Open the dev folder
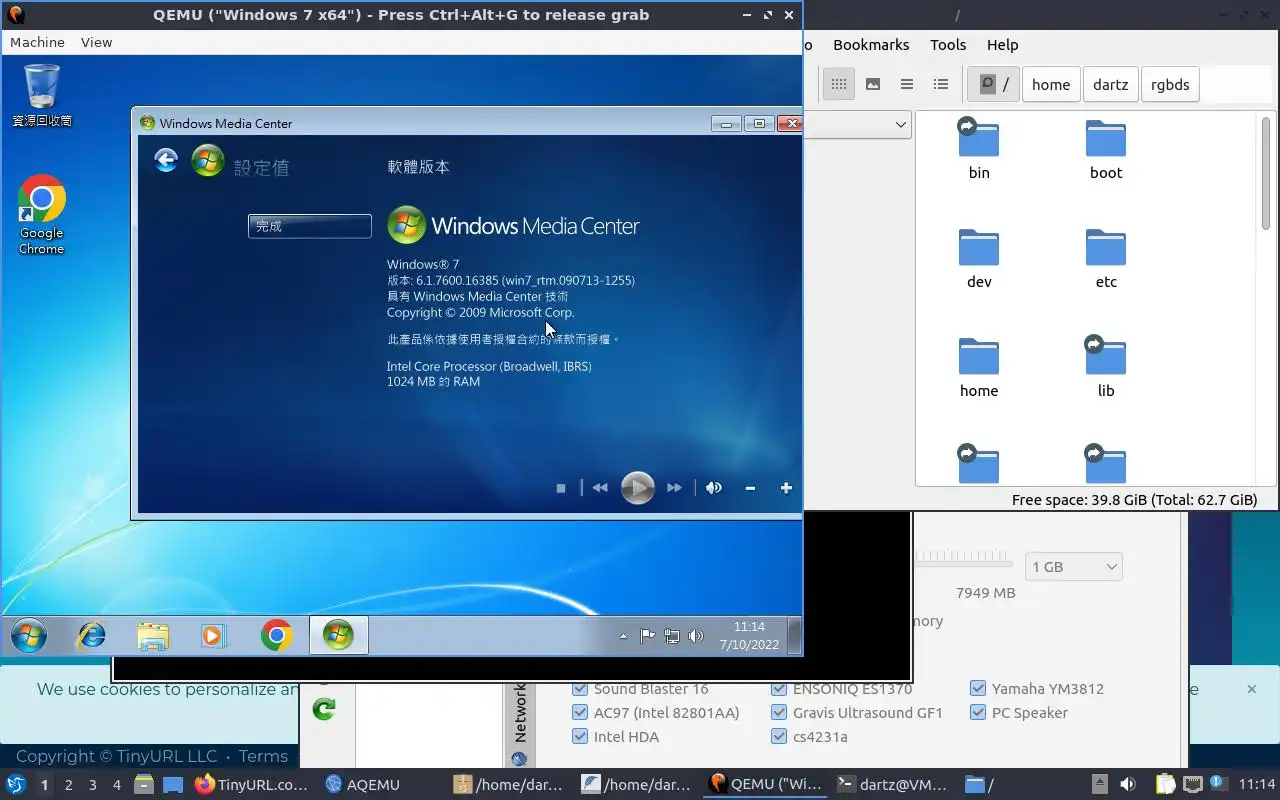Screen dimensions: 1280x800 click(979, 259)
